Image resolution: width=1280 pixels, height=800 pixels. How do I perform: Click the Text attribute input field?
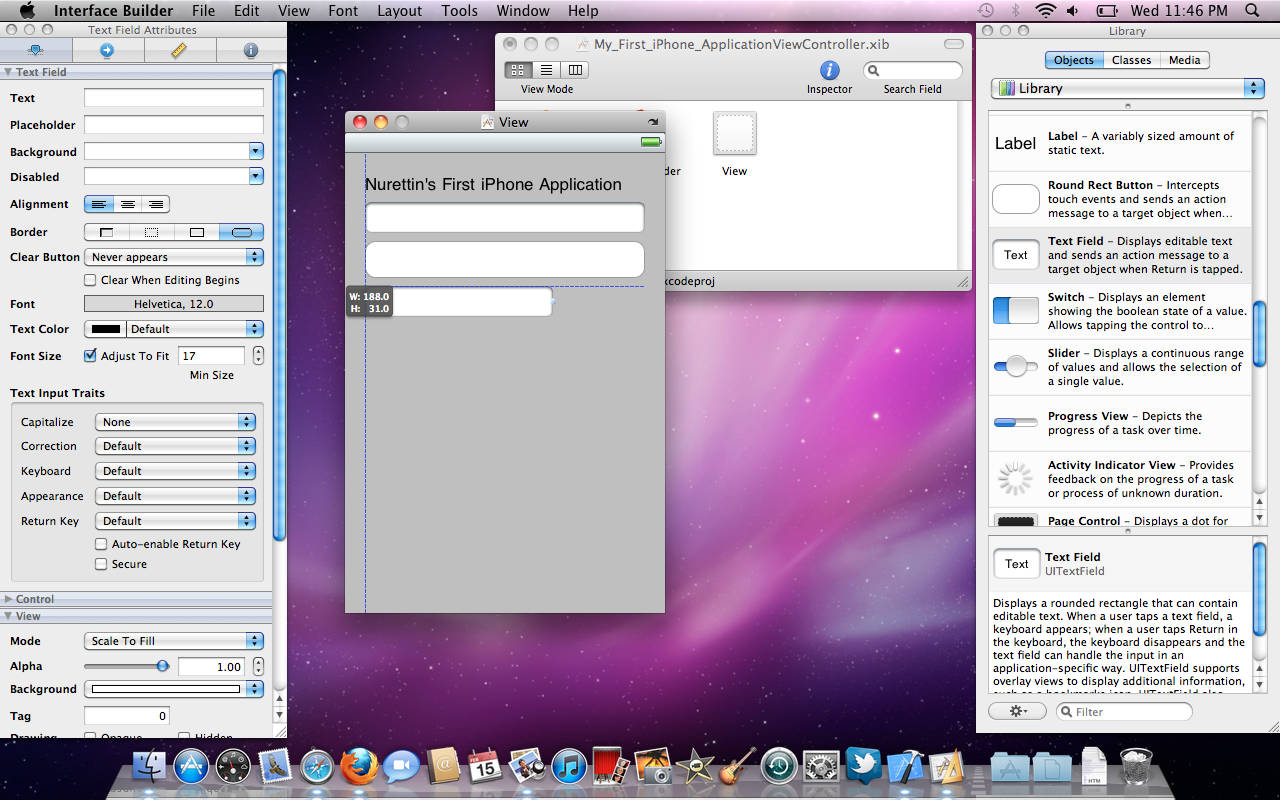(174, 98)
